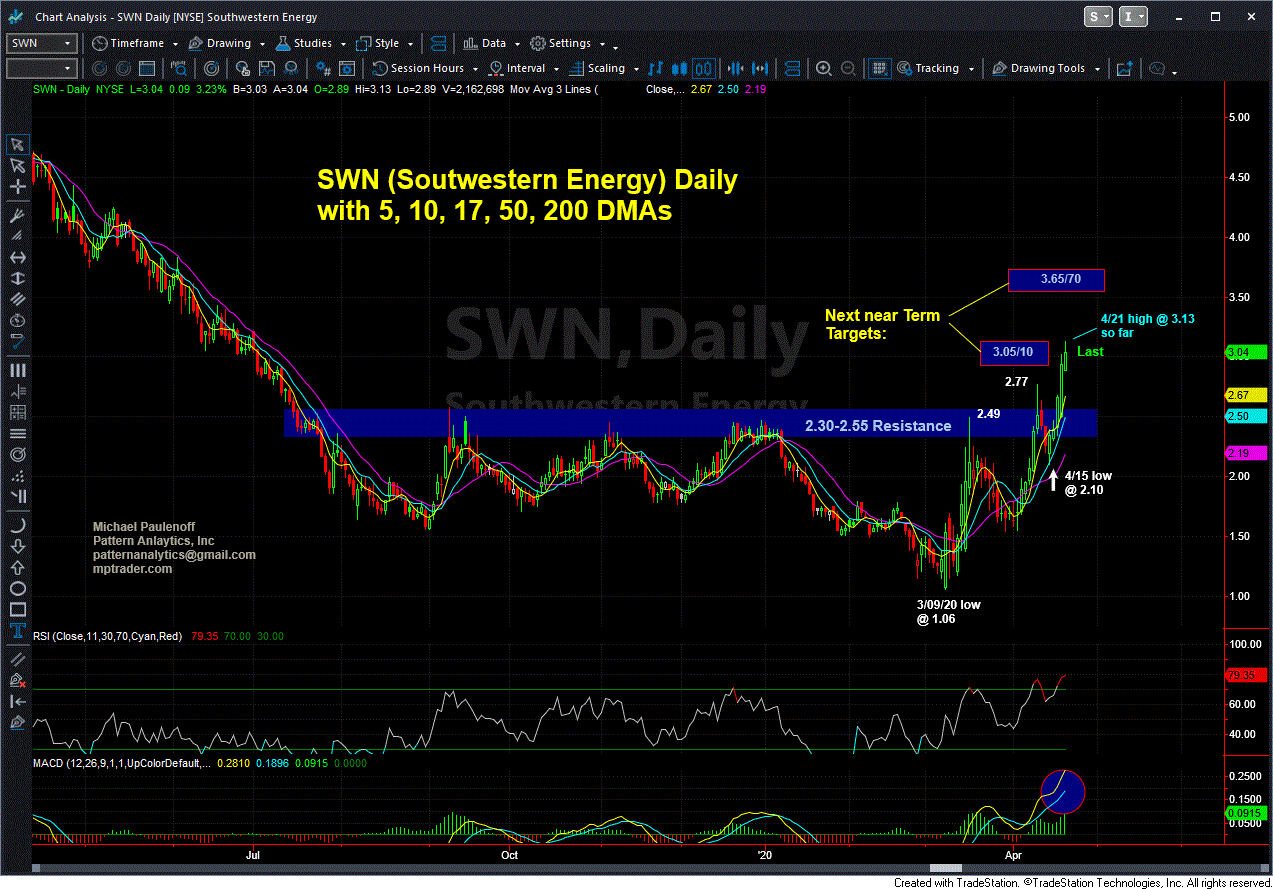Select the crosshair plus cursor tool
The image size is (1273, 889).
coord(17,188)
